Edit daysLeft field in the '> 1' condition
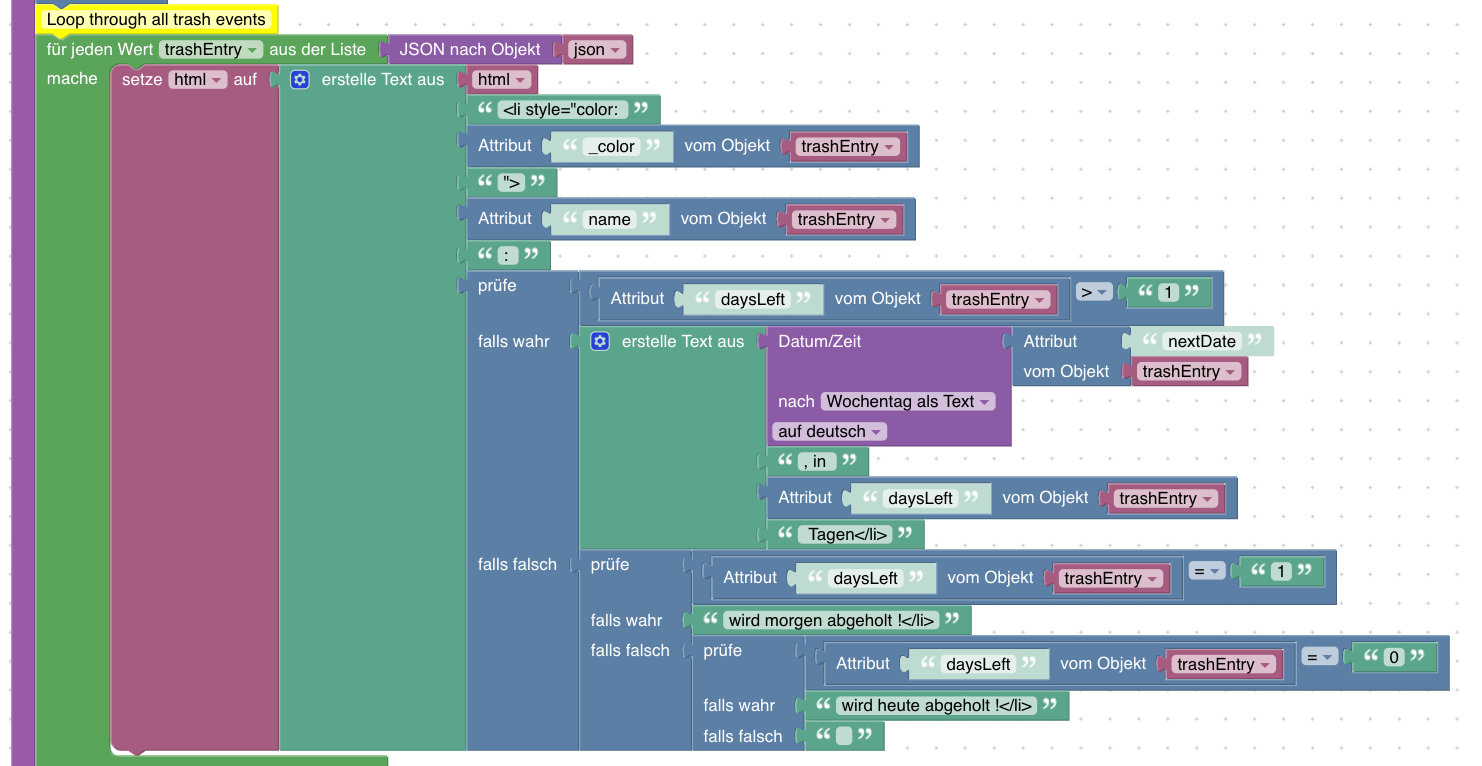 [753, 300]
